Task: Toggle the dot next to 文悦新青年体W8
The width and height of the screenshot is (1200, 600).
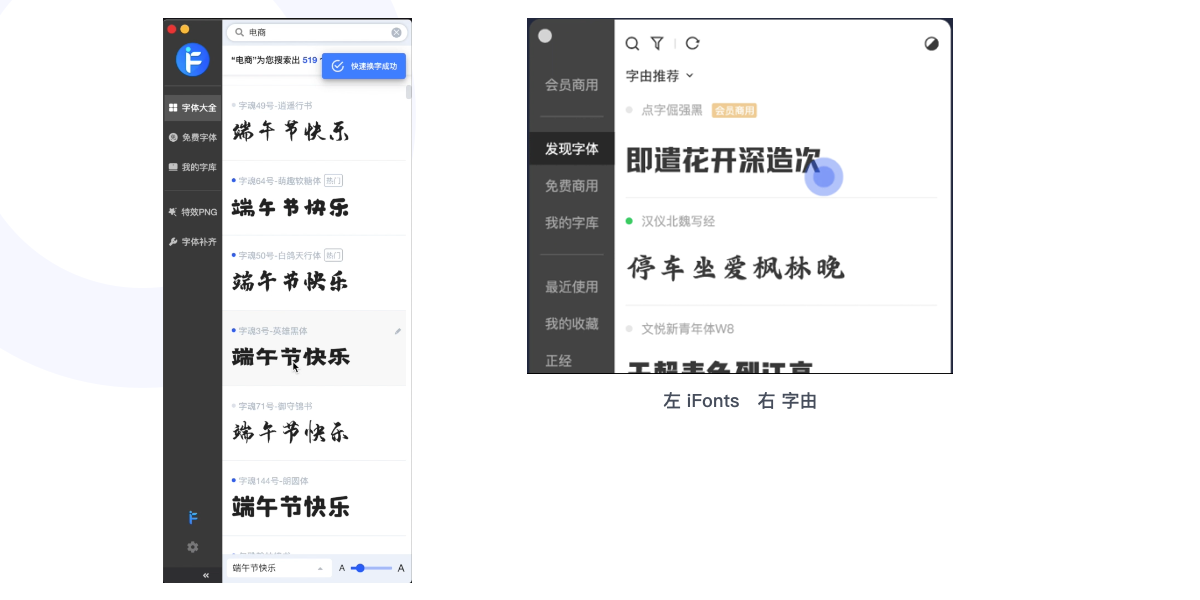Action: point(629,328)
